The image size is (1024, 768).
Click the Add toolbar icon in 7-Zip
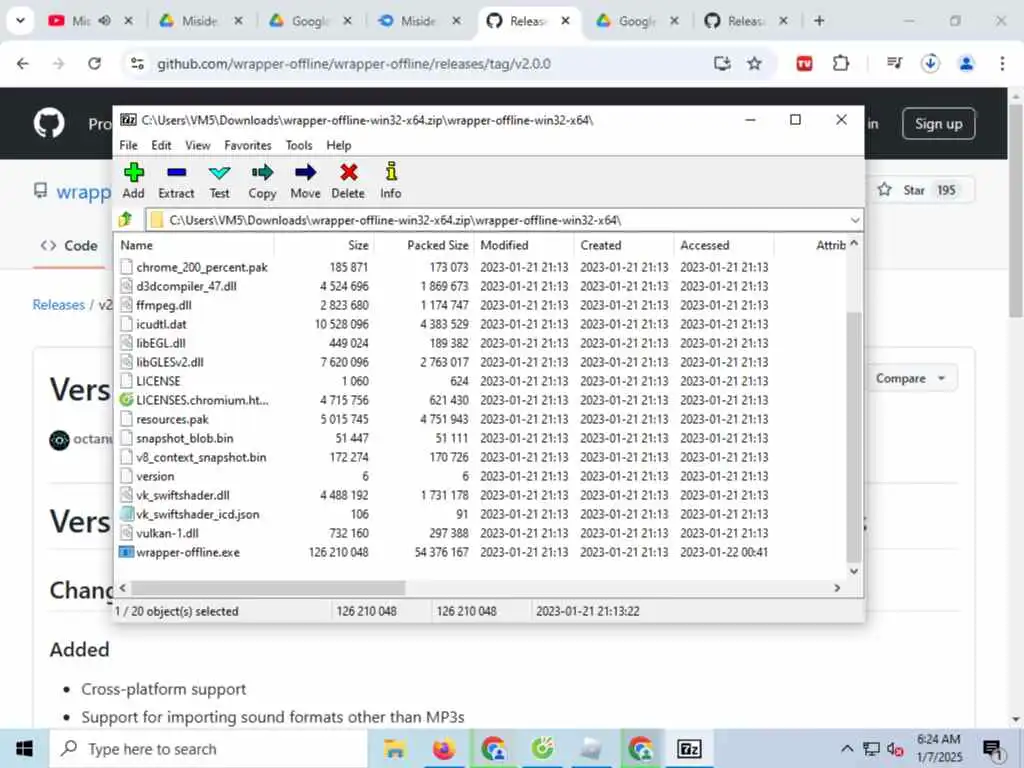click(x=133, y=172)
